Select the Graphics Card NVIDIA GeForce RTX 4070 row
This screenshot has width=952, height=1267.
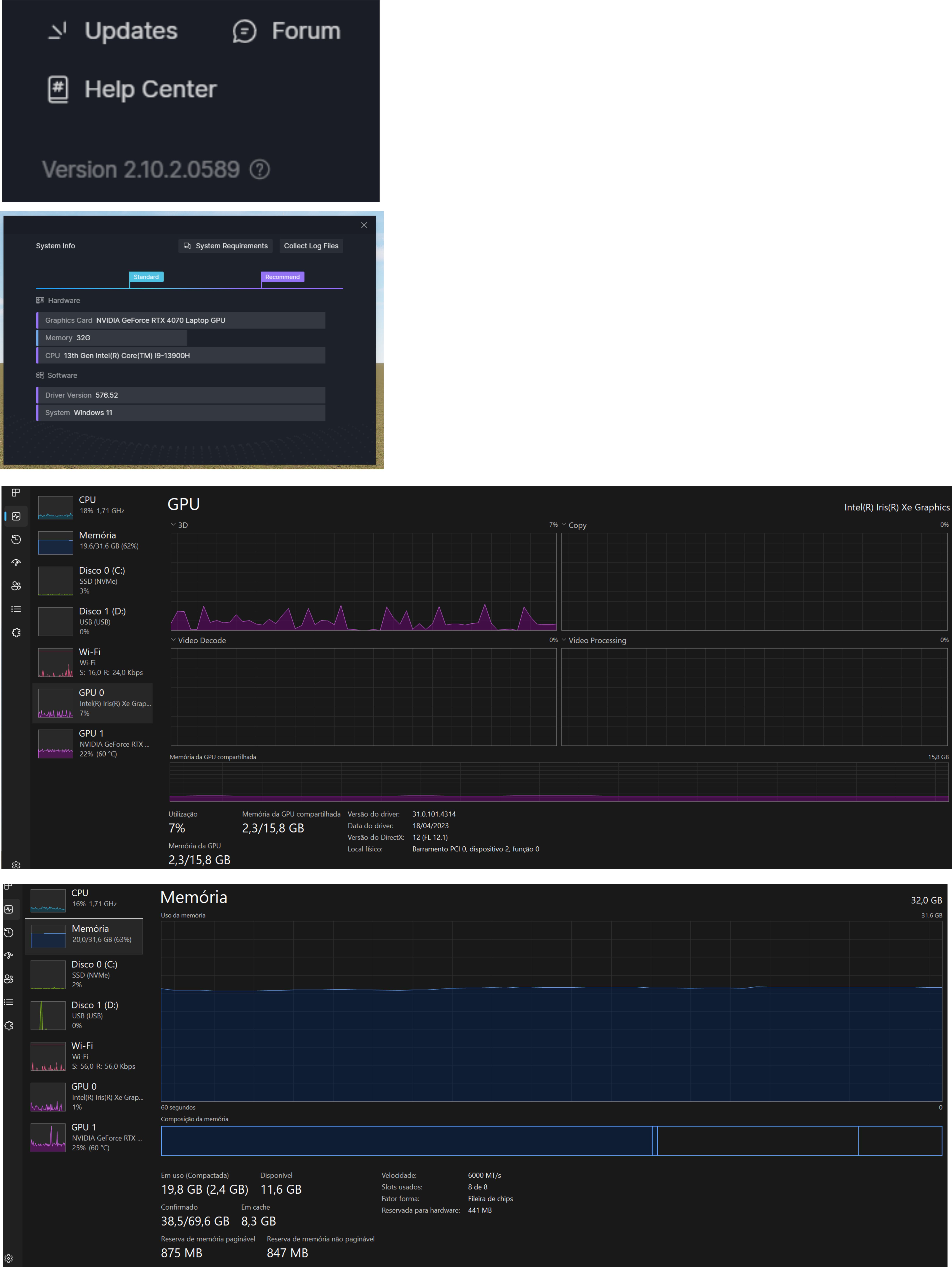(180, 320)
